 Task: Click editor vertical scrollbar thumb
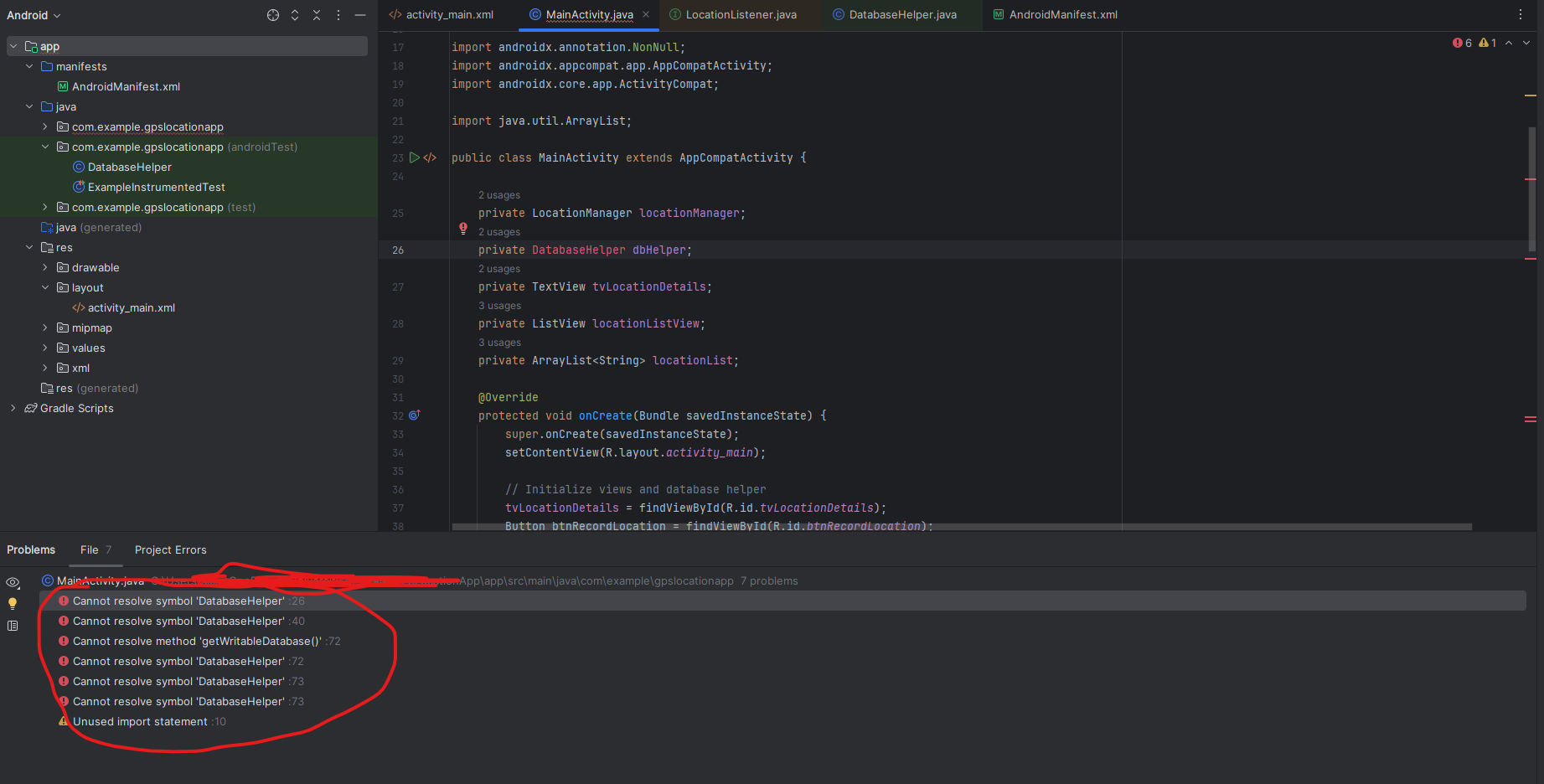tap(1531, 188)
